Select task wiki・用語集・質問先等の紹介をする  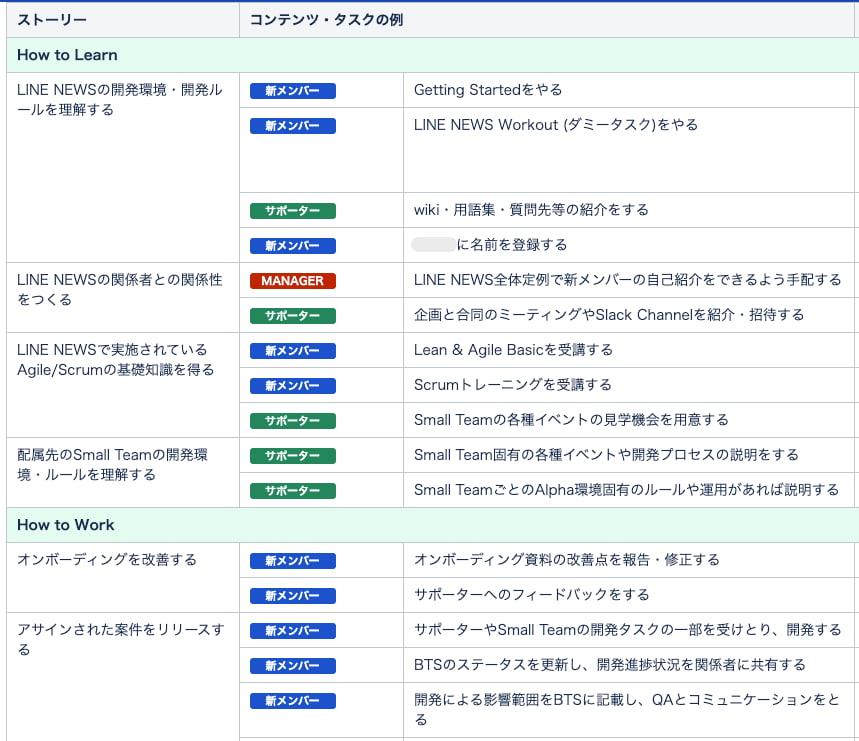point(531,210)
